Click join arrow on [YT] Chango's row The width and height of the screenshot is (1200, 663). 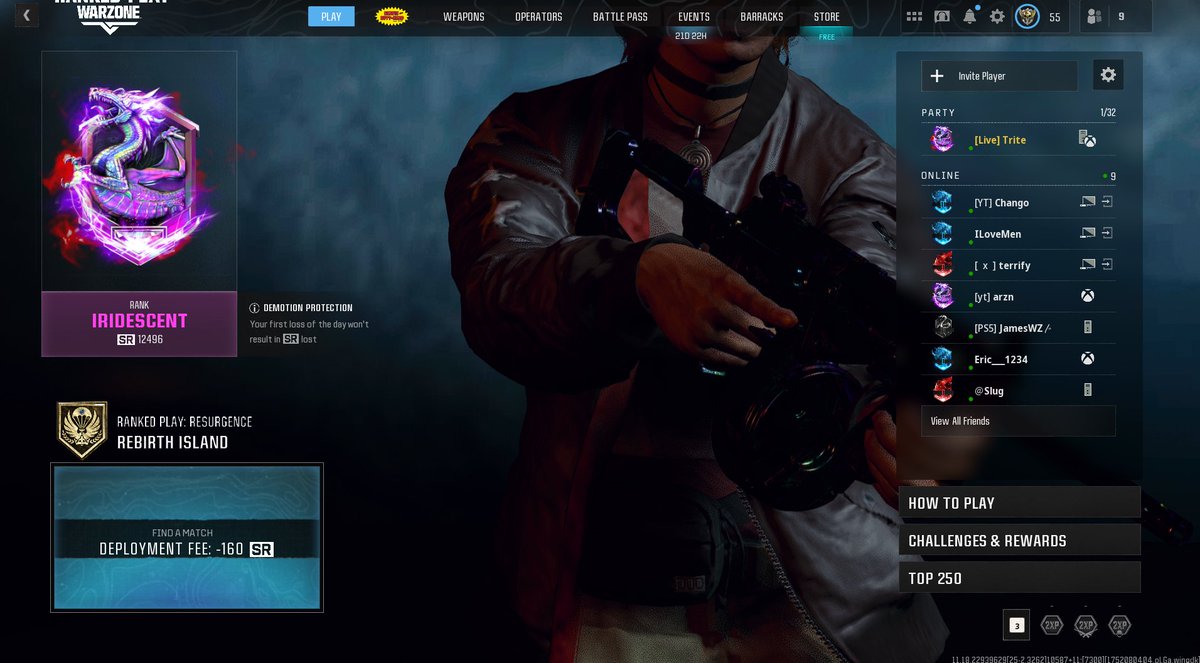(1107, 202)
